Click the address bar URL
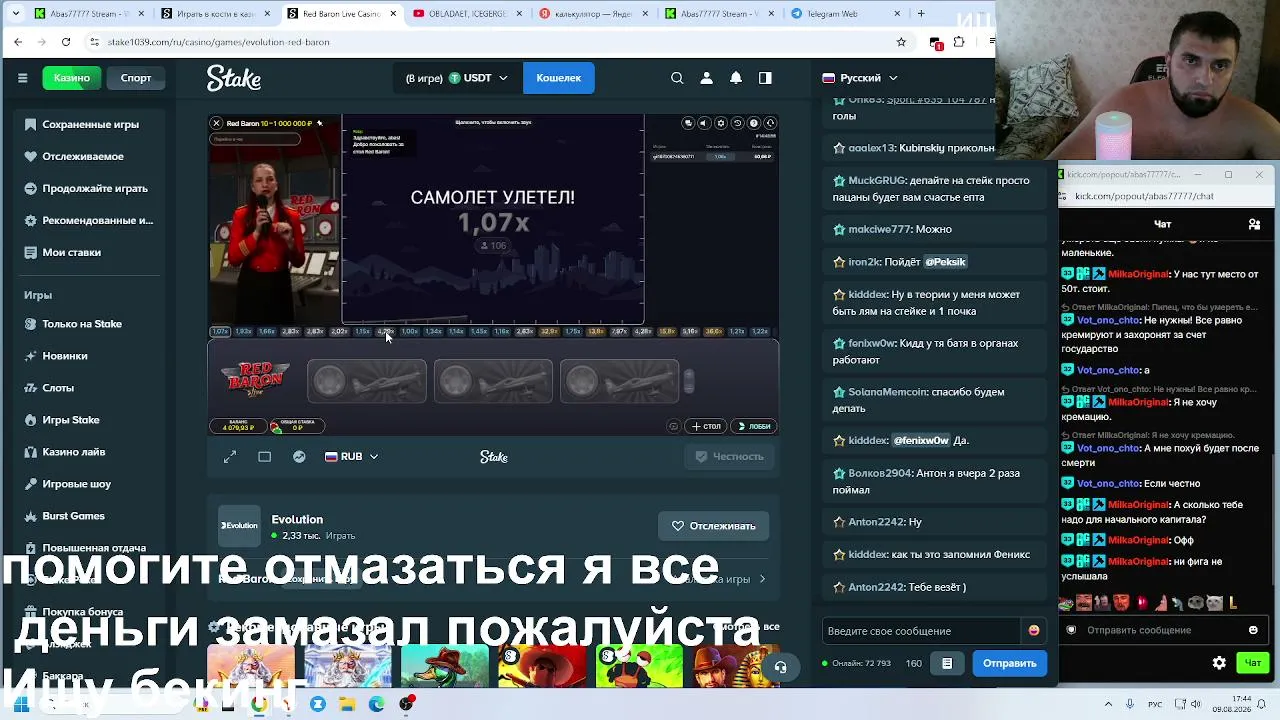This screenshot has width=1280, height=720. [x=218, y=42]
